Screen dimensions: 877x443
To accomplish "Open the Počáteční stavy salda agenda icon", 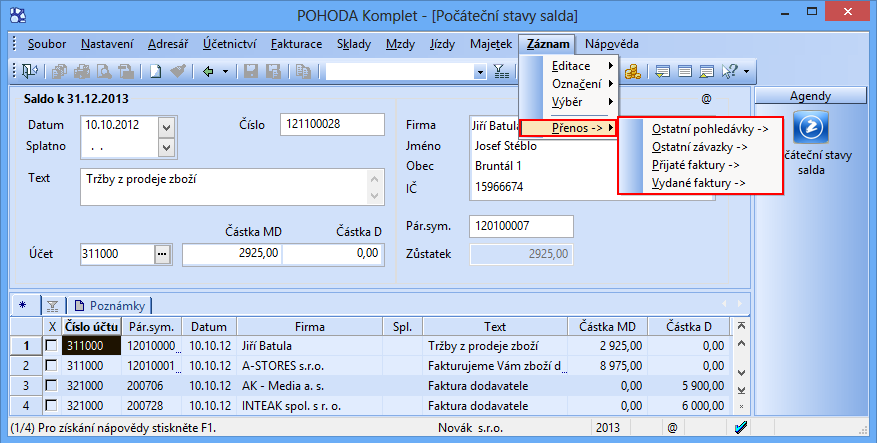I will [x=810, y=127].
